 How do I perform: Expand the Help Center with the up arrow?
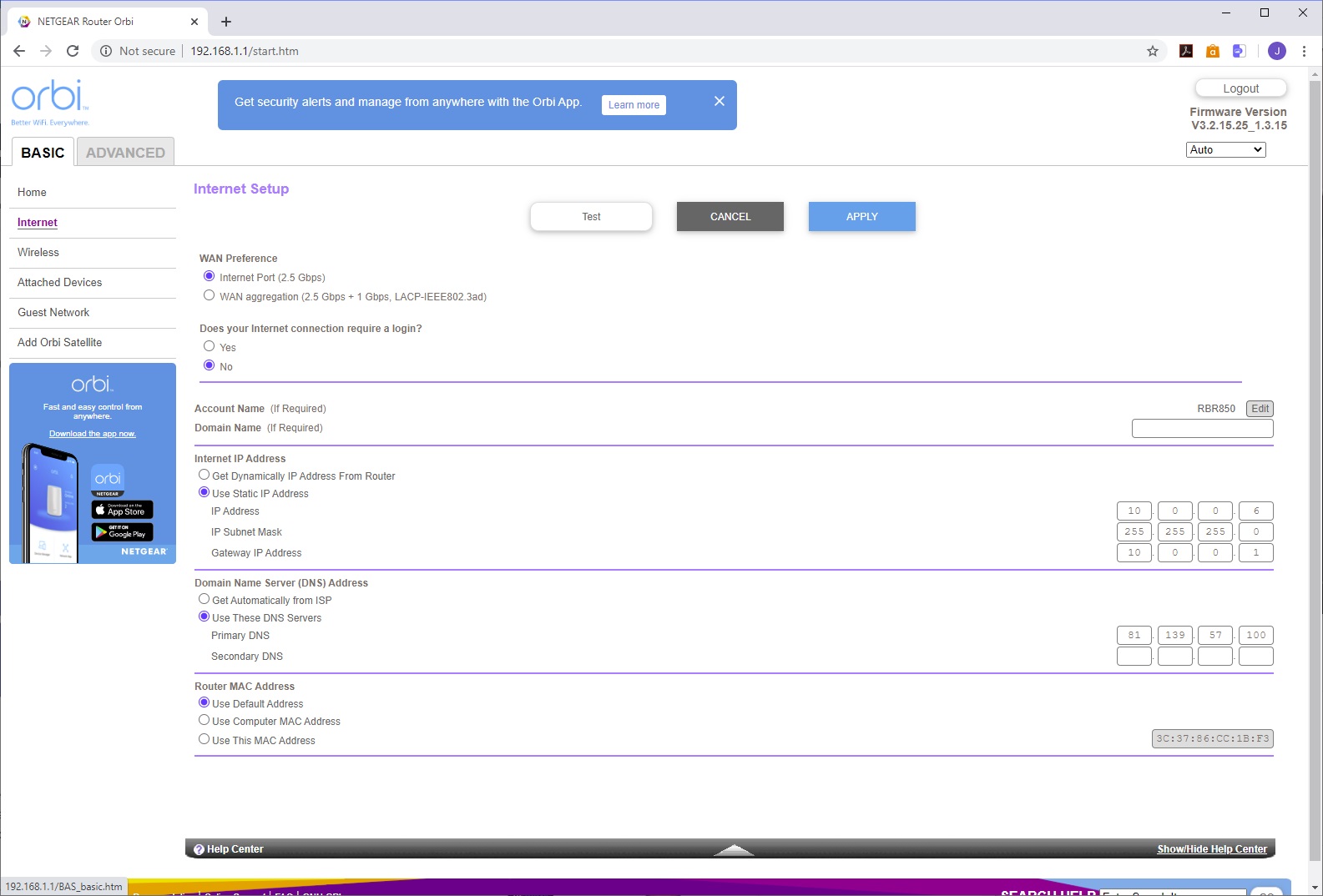(734, 849)
